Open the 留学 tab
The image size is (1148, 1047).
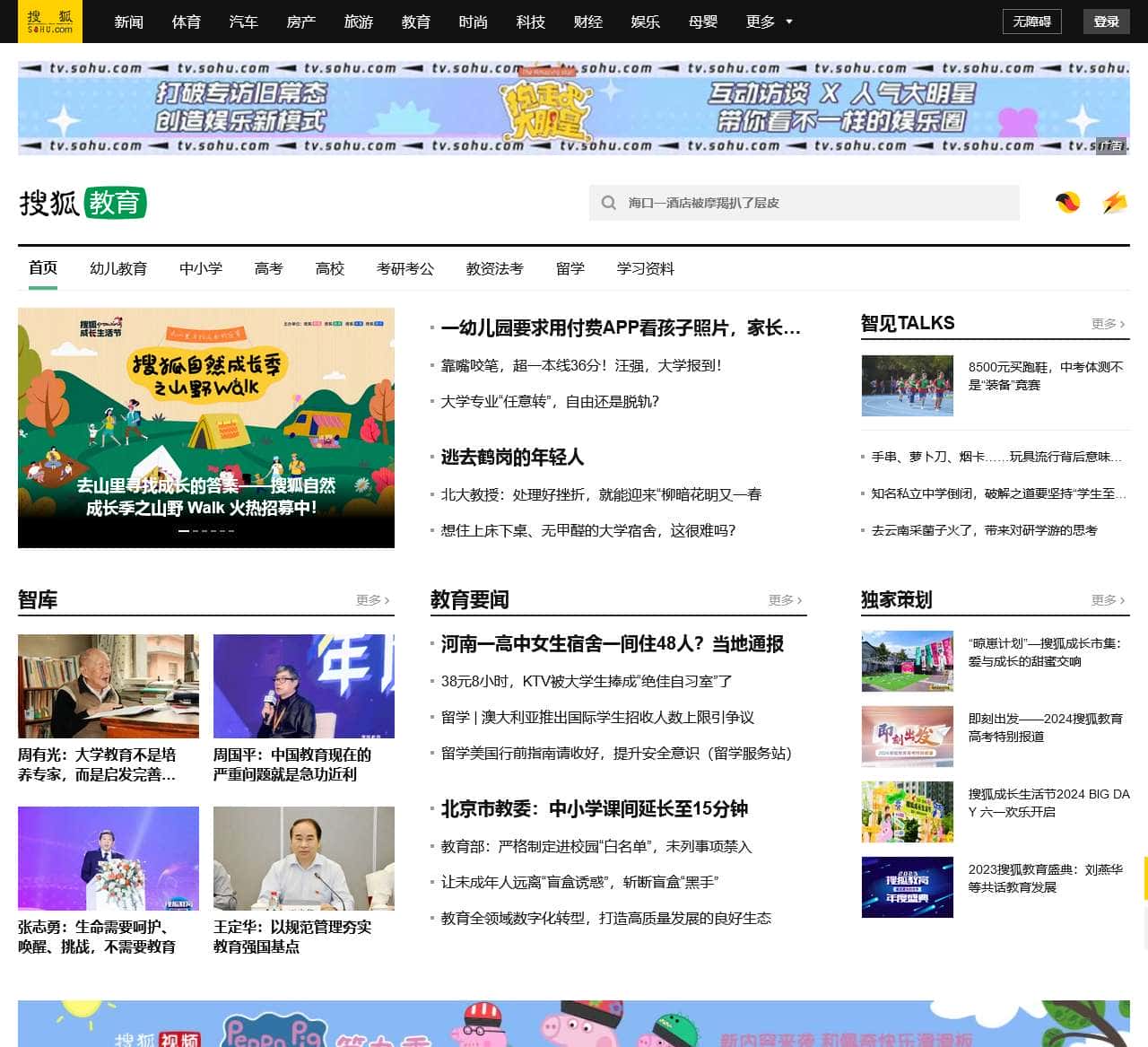click(570, 268)
